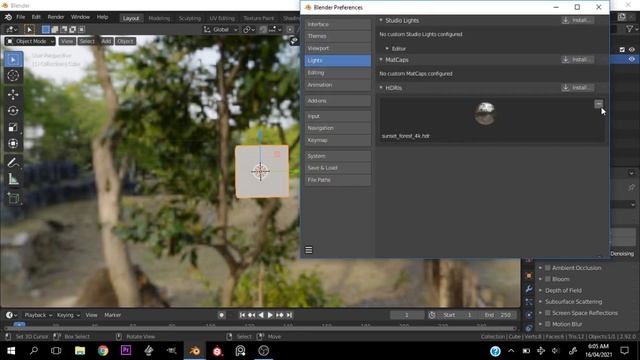Select the Rotate tool

(x=13, y=111)
